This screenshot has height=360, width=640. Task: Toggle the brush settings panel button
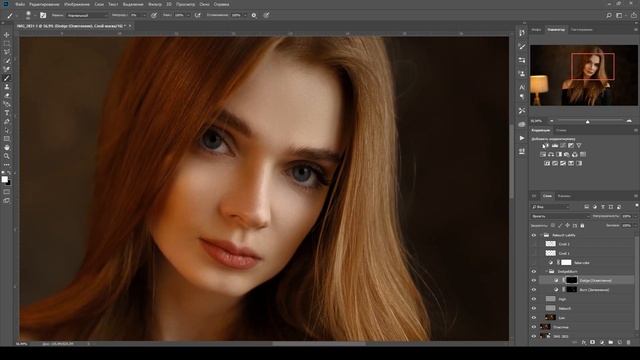pos(43,15)
